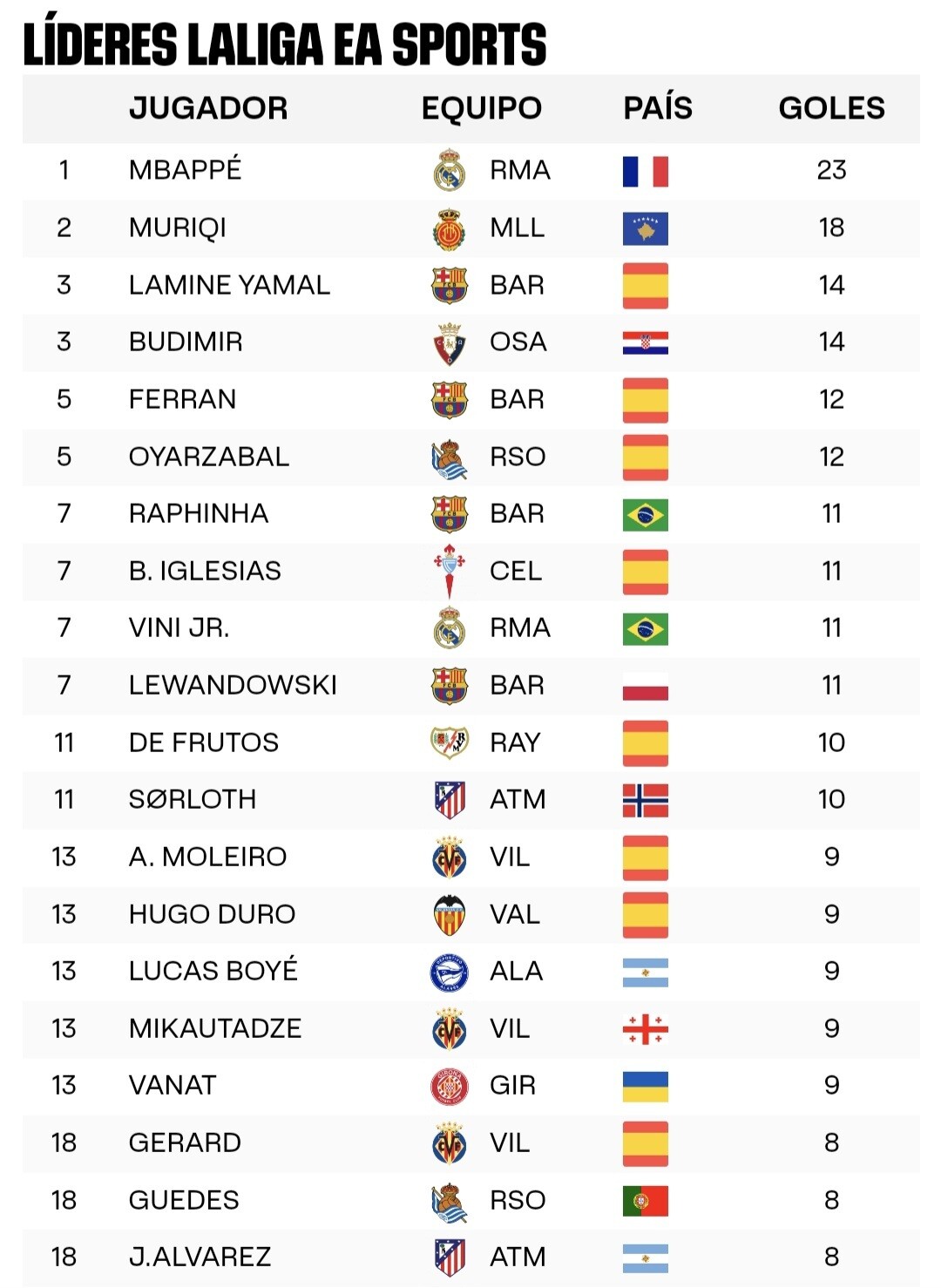This screenshot has width=941, height=1288.
Task: Click the Real Madrid crest beside Mbappé
Action: click(x=450, y=170)
